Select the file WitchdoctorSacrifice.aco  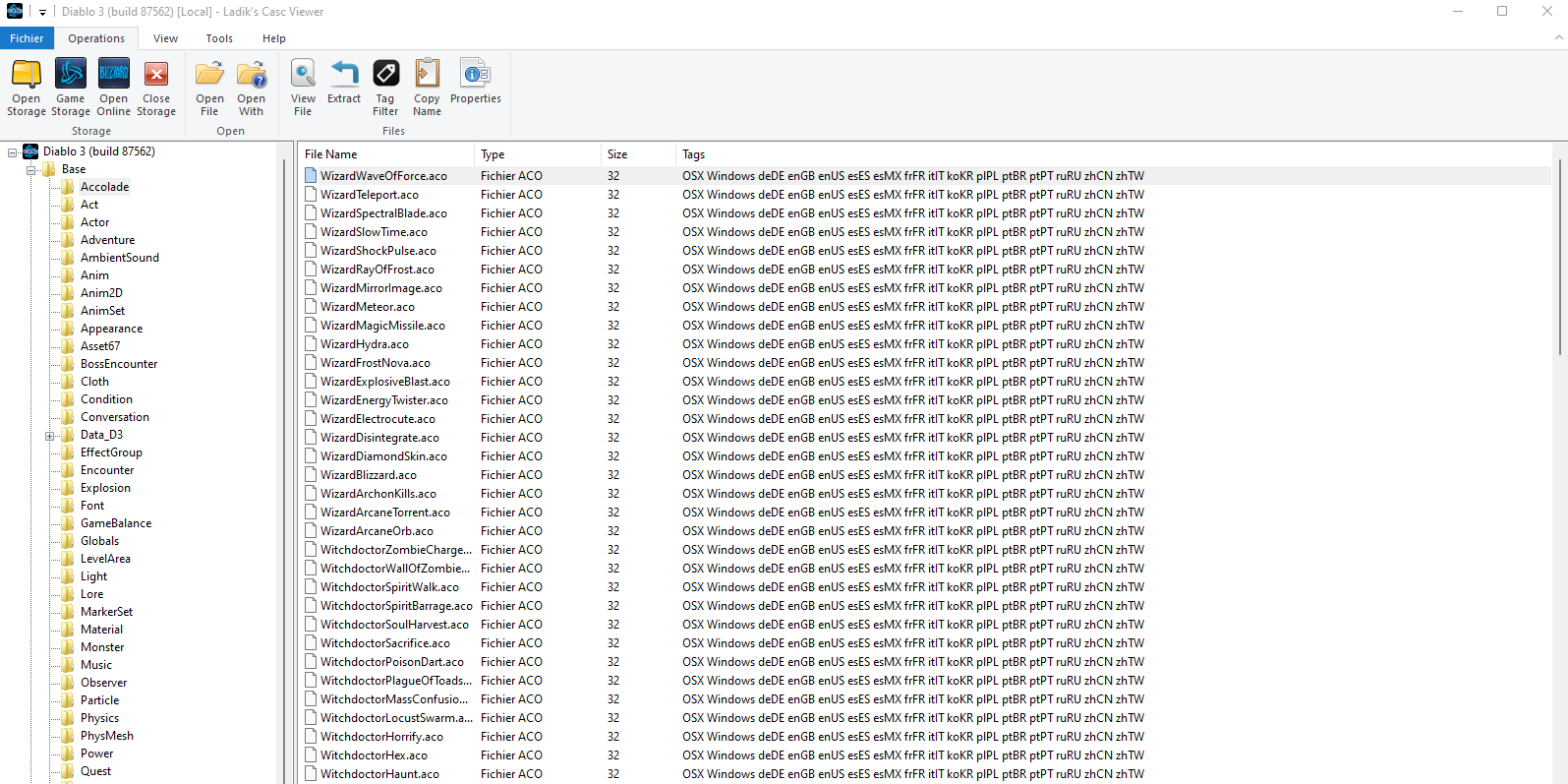pos(385,643)
